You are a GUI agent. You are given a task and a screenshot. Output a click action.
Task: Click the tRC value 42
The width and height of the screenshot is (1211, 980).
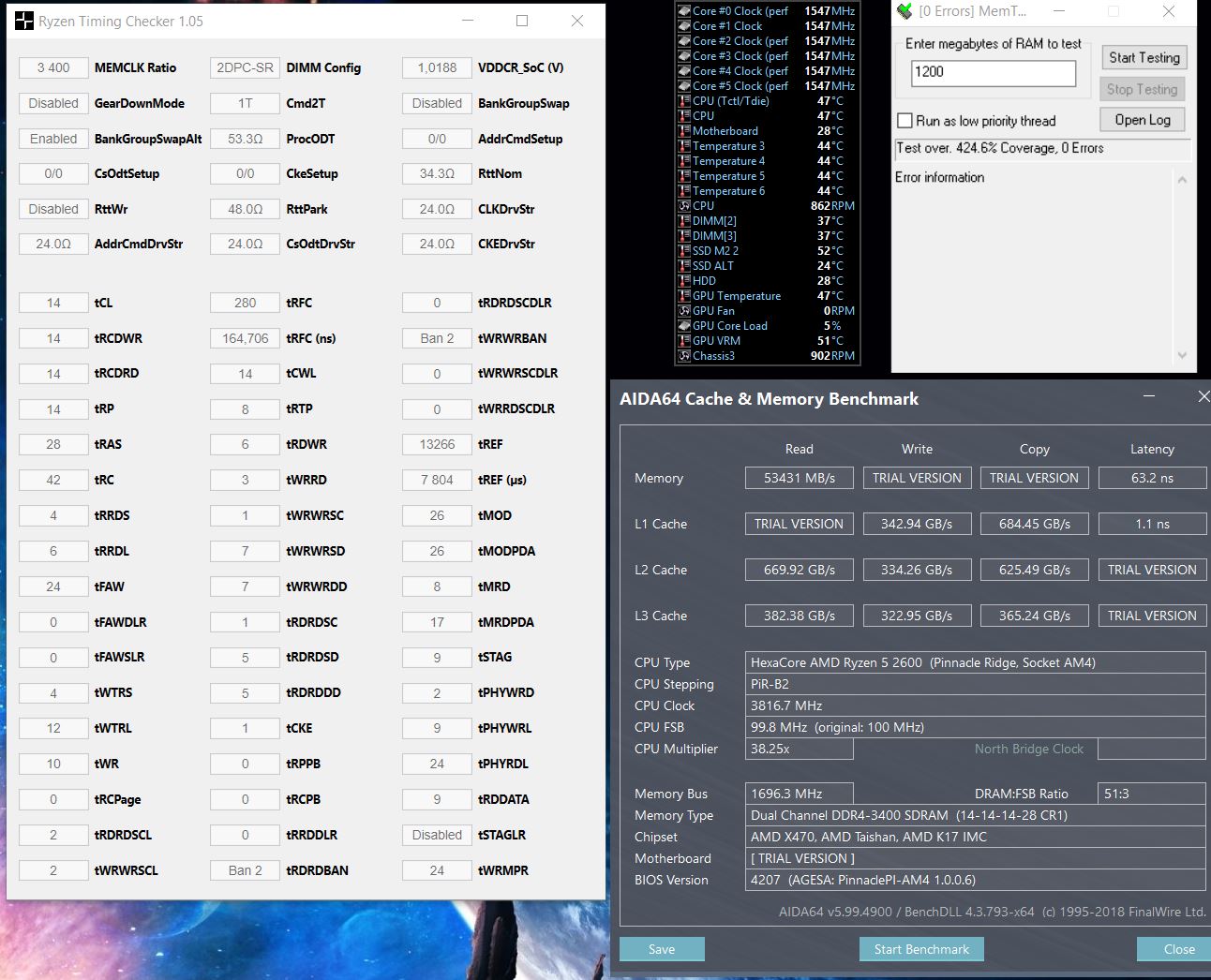click(x=53, y=480)
